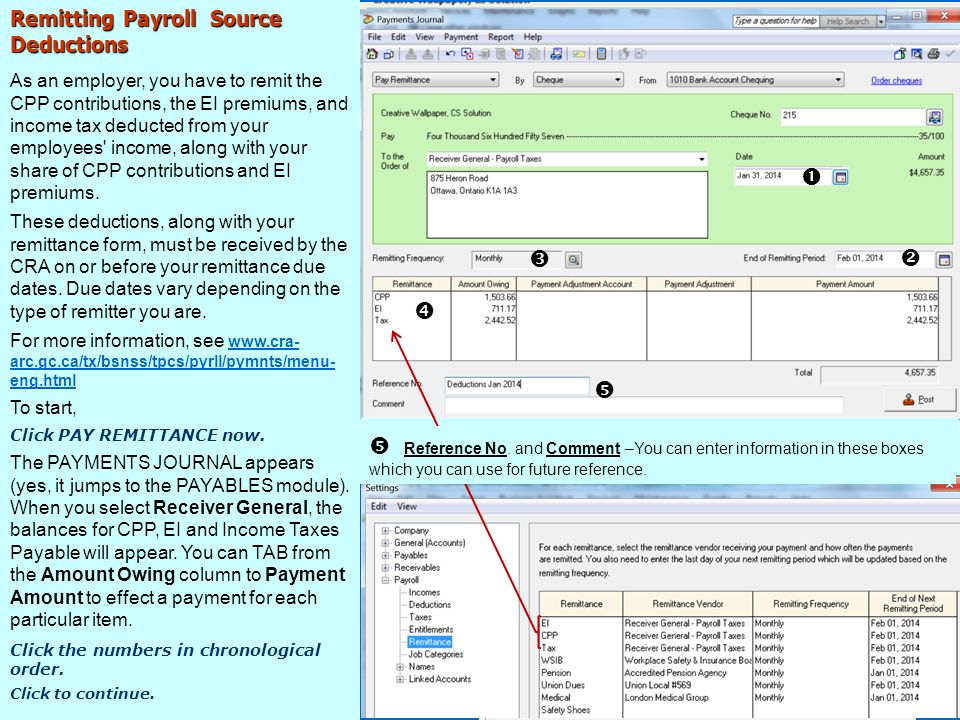Expand the General (Accounts) node in the Settings tree
960x720 pixels.
click(x=385, y=542)
